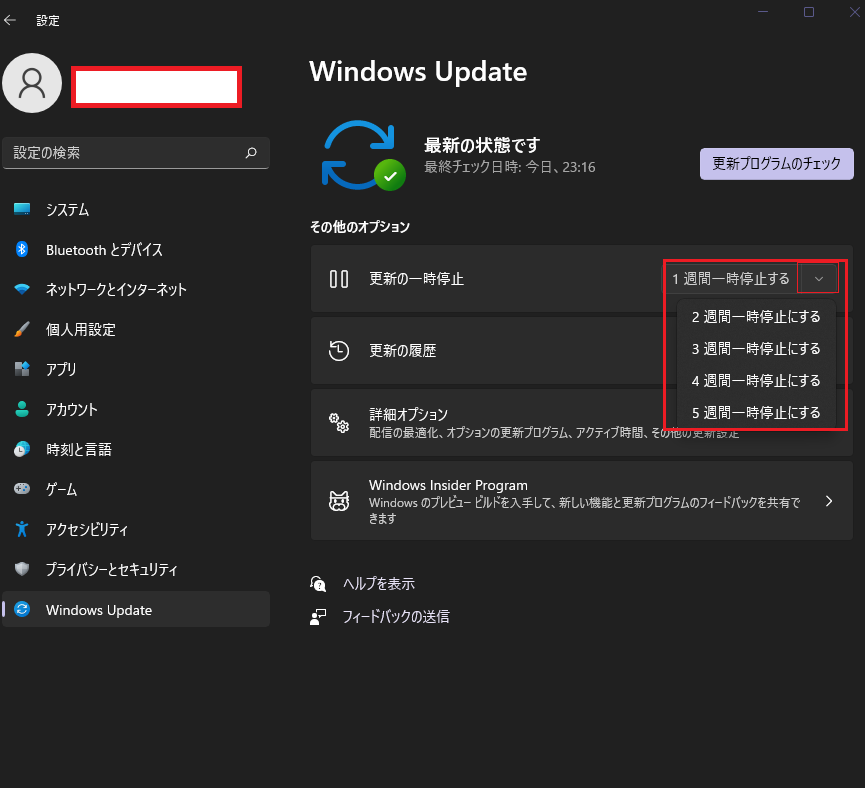Open フィードバックの送信 link

(x=396, y=616)
